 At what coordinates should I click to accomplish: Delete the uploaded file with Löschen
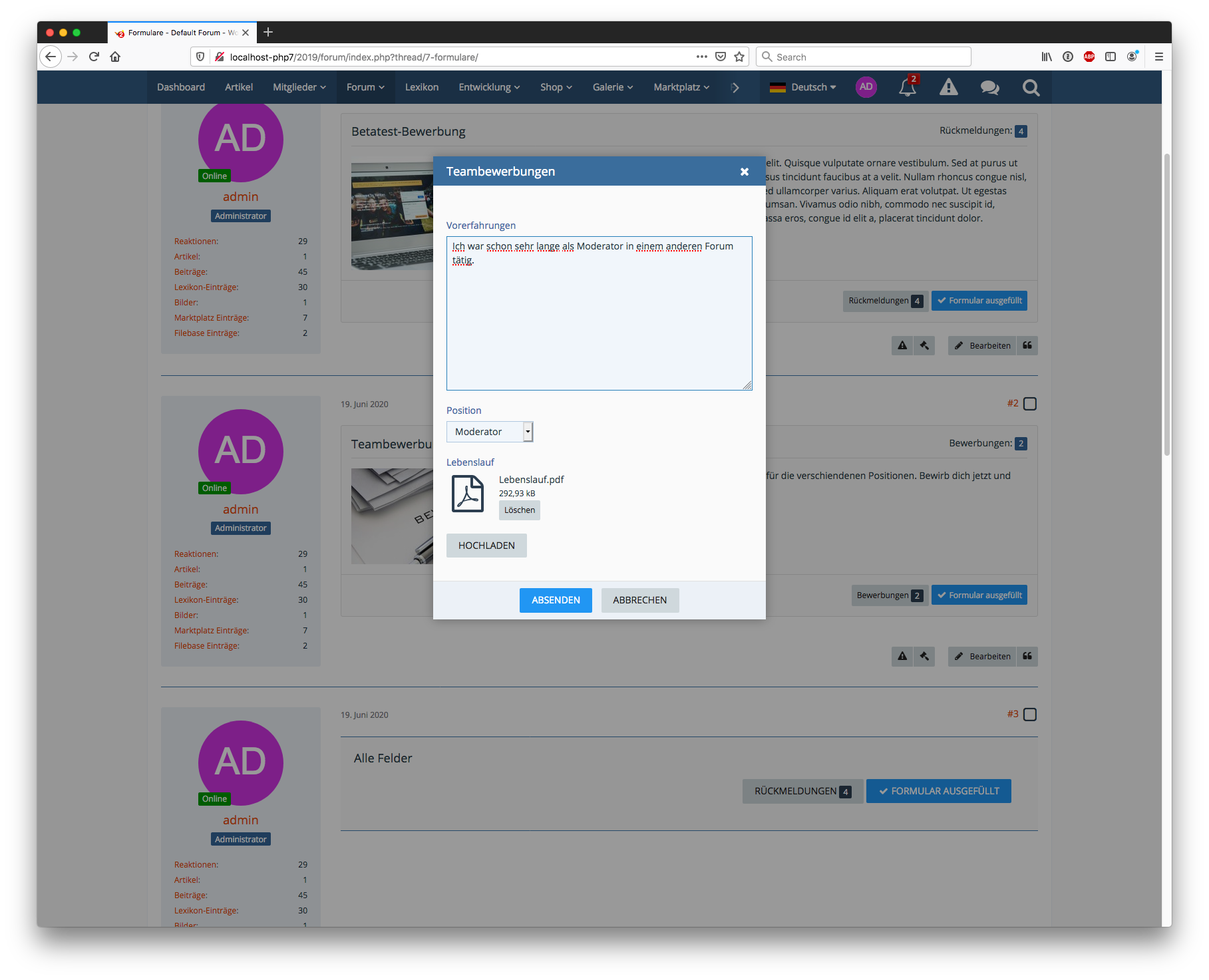(x=519, y=510)
